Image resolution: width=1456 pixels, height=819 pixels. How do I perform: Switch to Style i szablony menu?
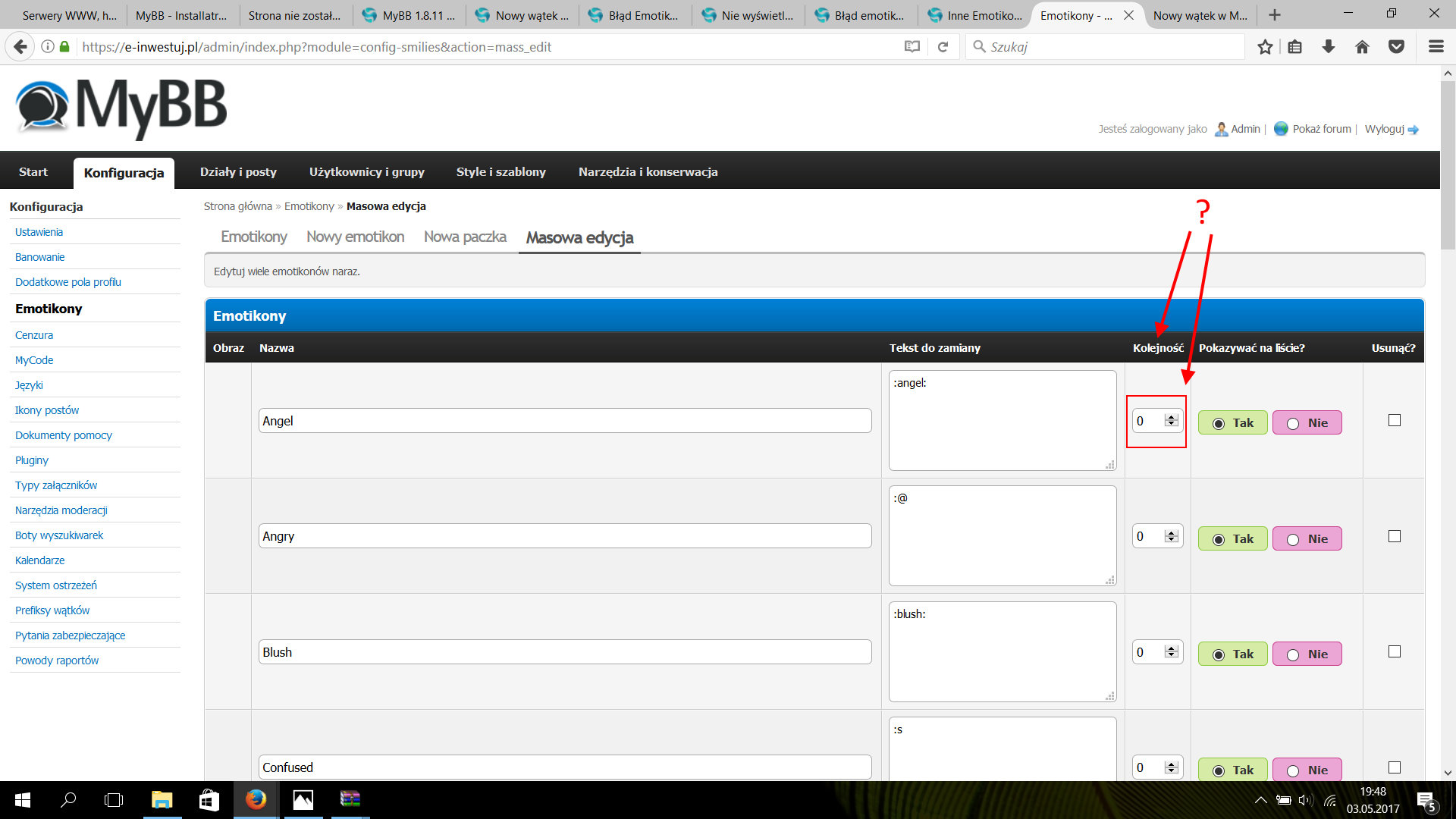(501, 172)
